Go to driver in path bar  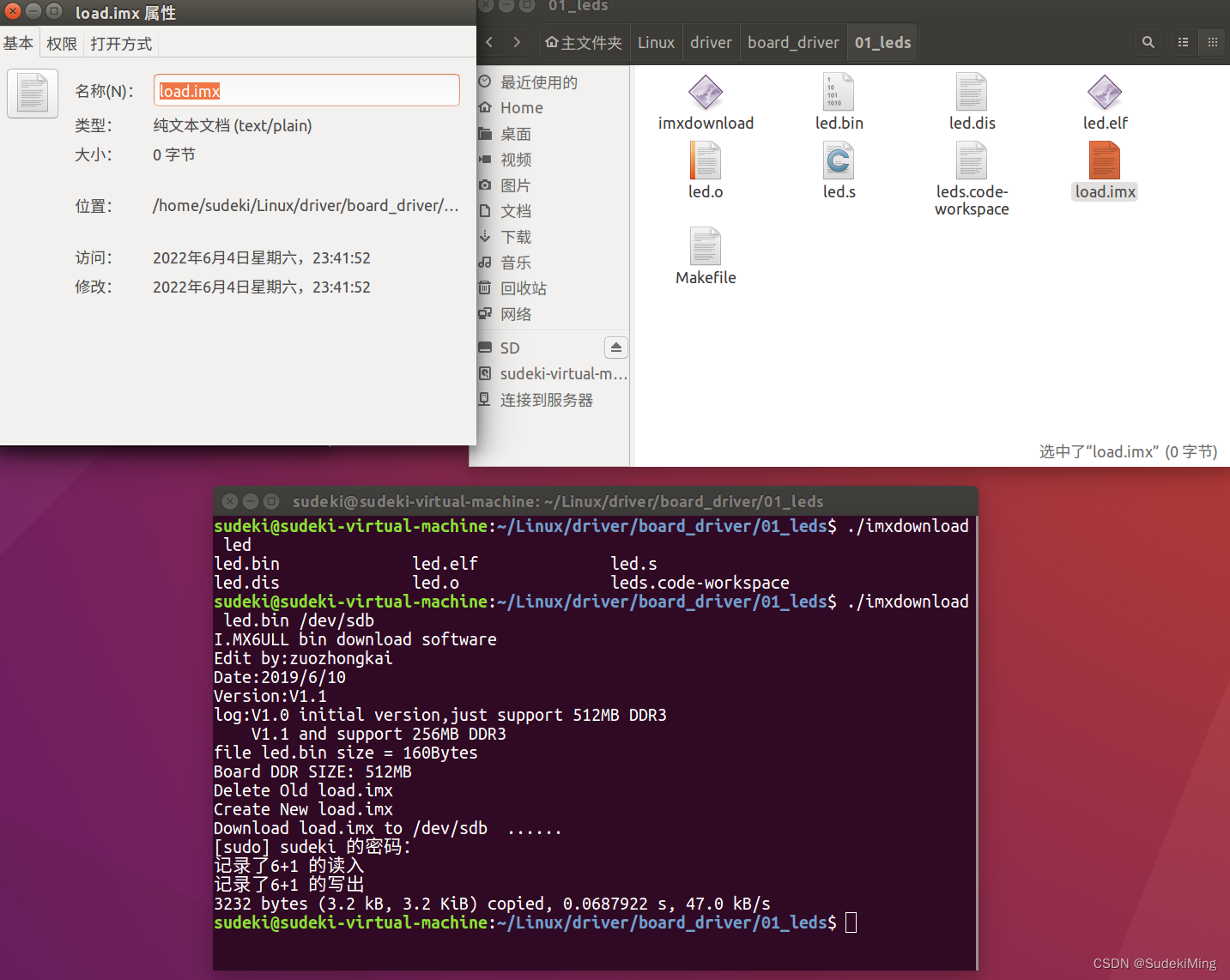[711, 42]
